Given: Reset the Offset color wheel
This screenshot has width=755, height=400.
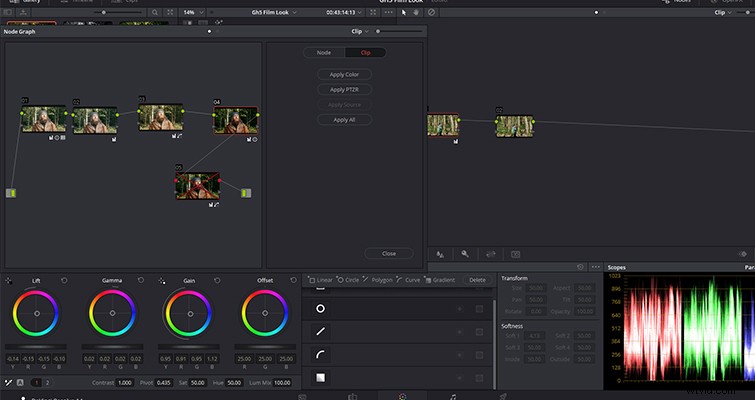Looking at the screenshot, I should pyautogui.click(x=293, y=280).
